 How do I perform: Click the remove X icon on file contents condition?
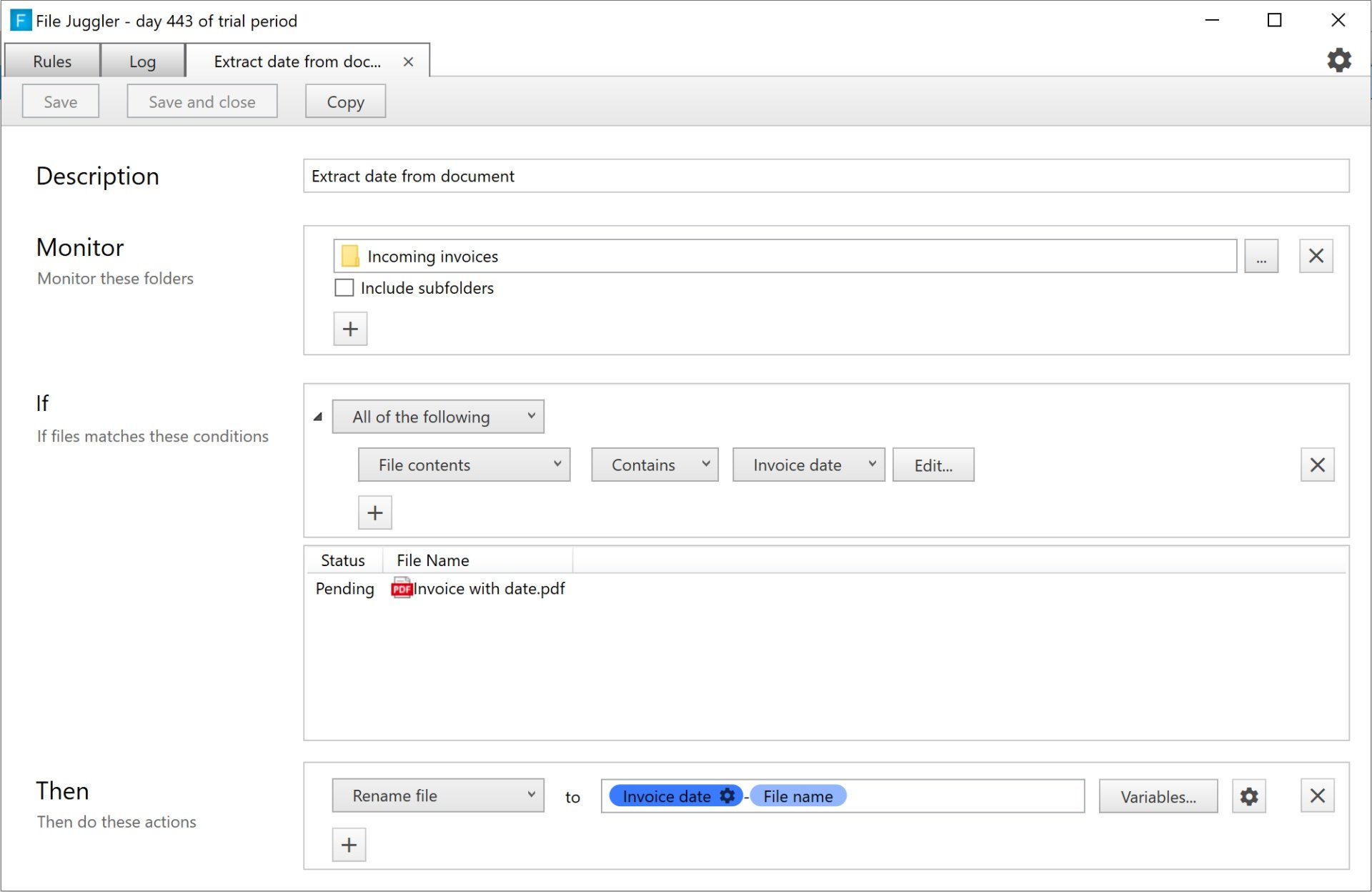1317,464
